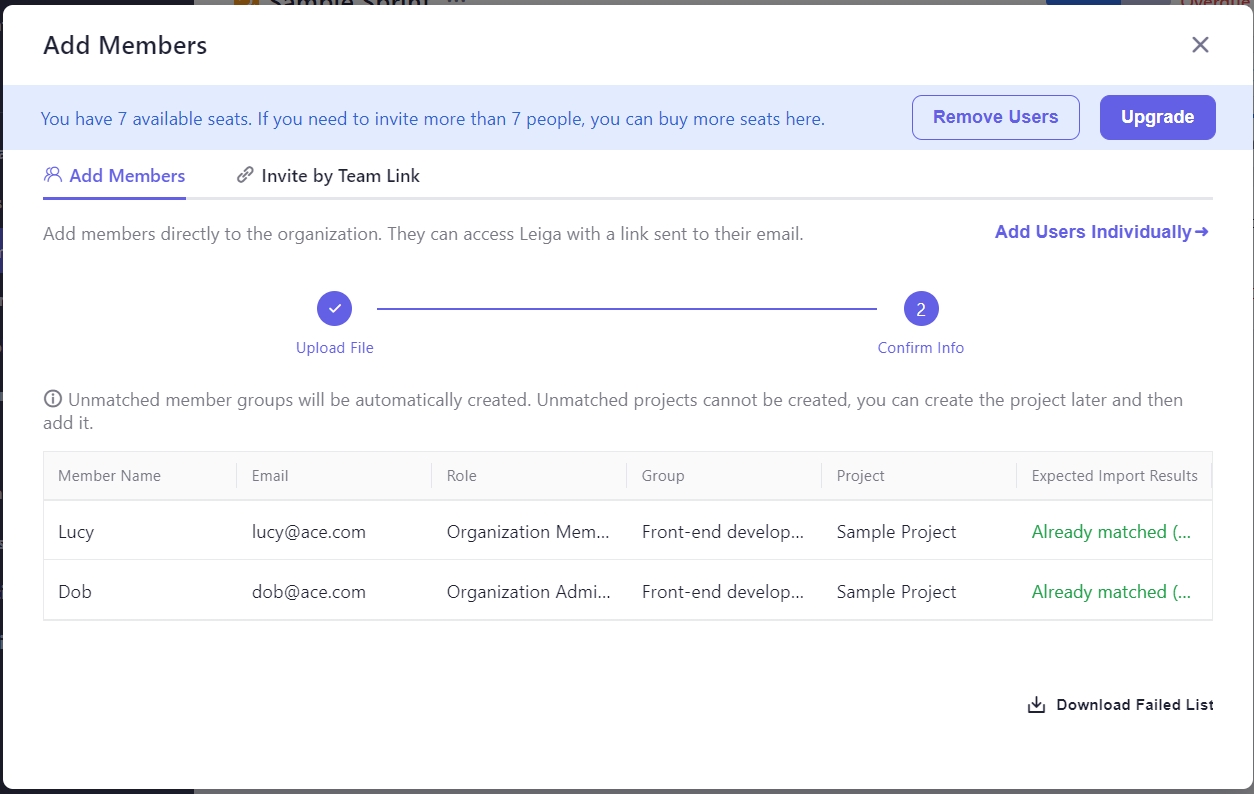Follow the Add Users Individually link
Viewport: 1254px width, 794px height.
[x=1101, y=232]
